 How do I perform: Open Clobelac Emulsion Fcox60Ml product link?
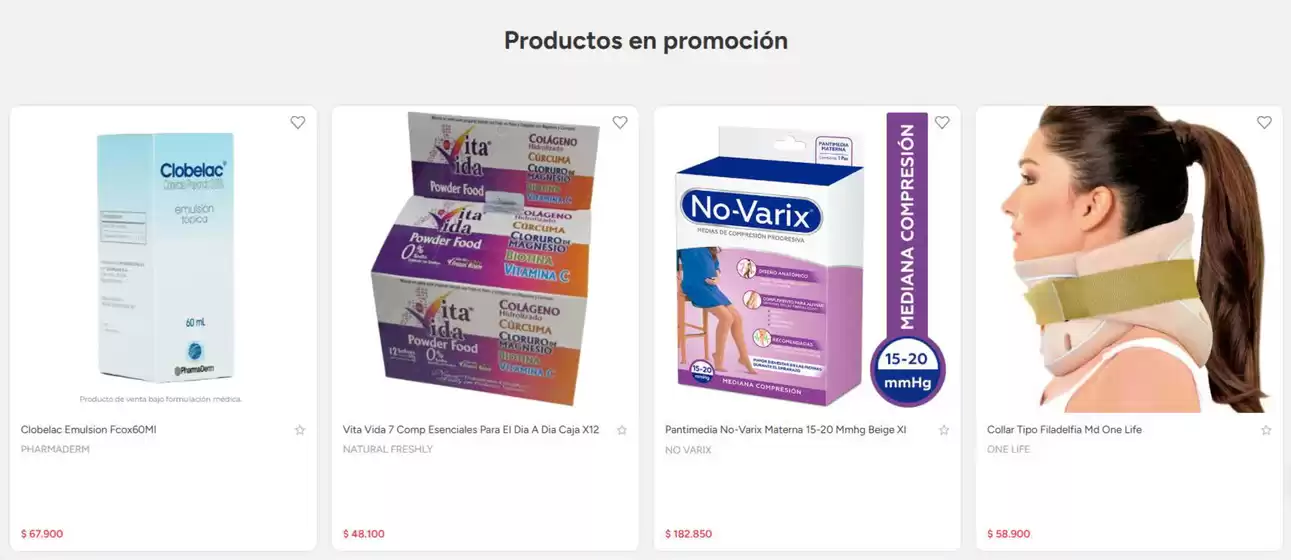pyautogui.click(x=89, y=430)
